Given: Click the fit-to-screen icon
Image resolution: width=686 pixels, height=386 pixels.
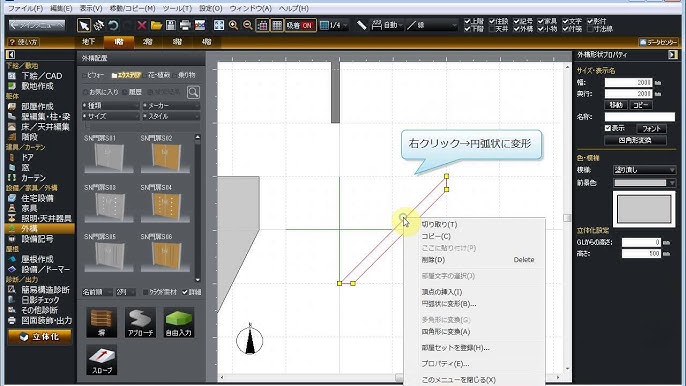Looking at the screenshot, I should 219,25.
